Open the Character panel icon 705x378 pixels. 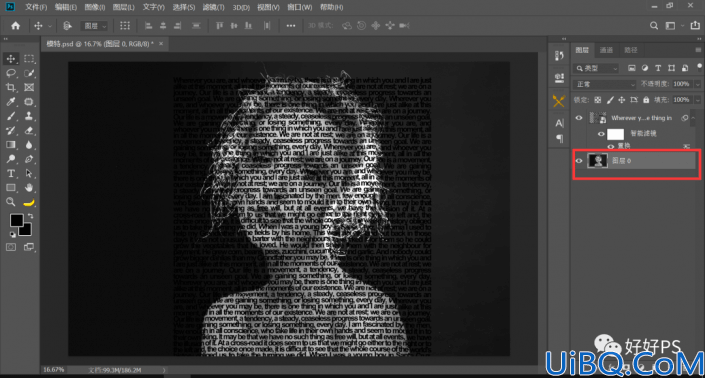559,123
